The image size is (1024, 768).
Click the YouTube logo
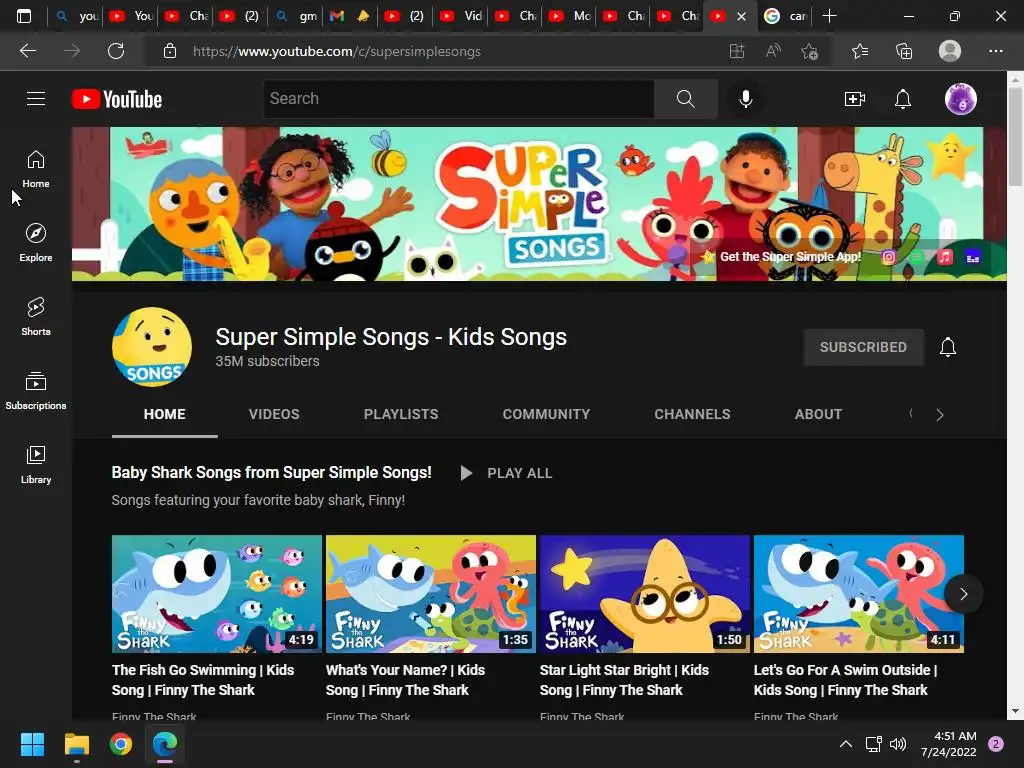pyautogui.click(x=117, y=99)
